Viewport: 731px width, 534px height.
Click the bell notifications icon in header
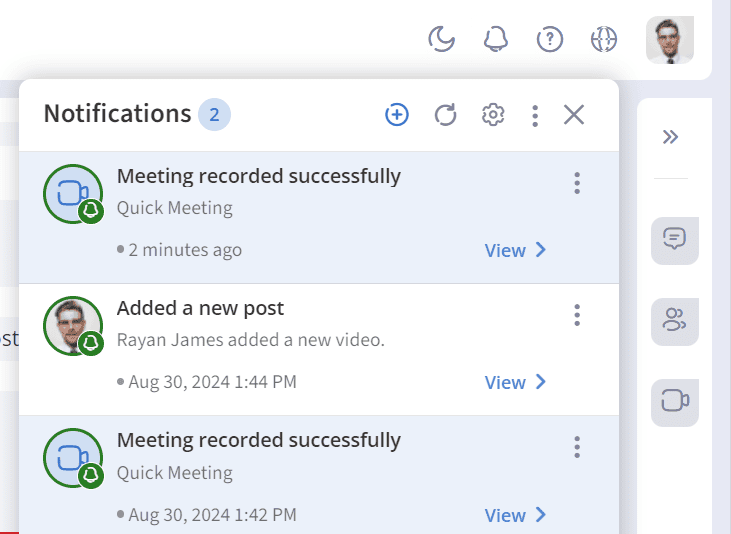pyautogui.click(x=495, y=39)
